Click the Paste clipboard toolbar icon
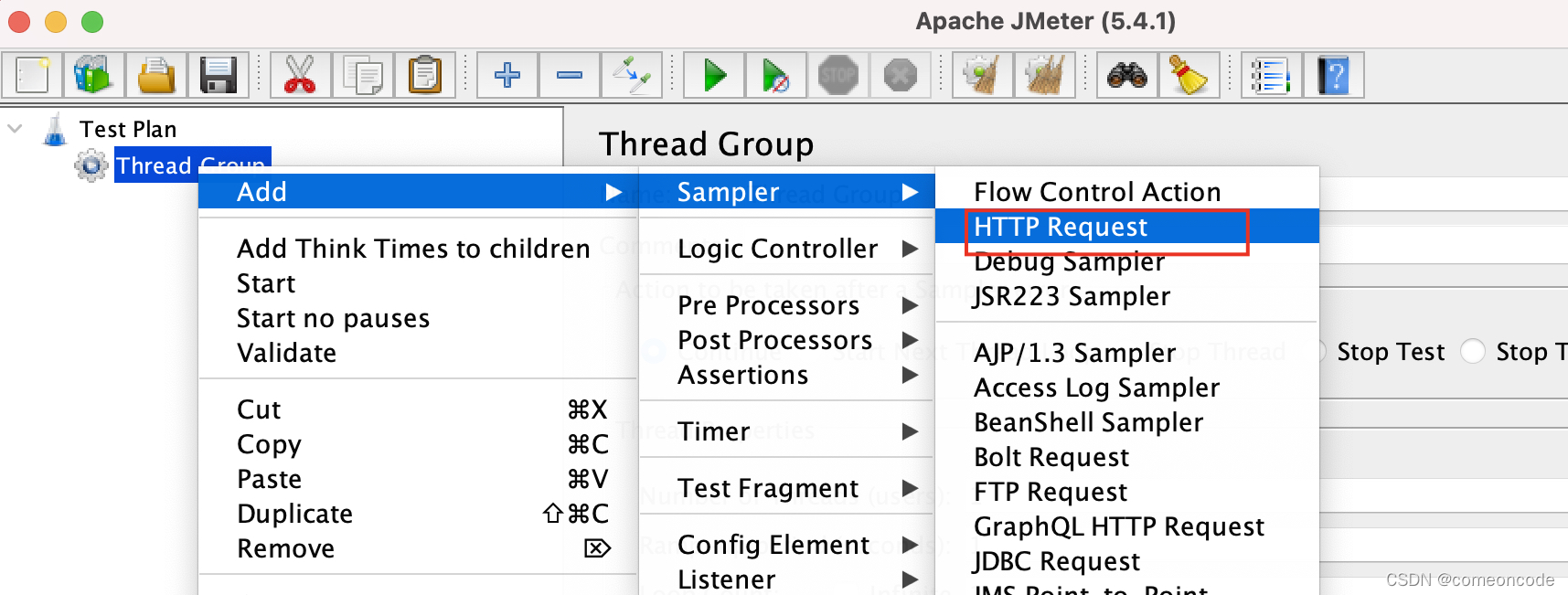1568x595 pixels. pyautogui.click(x=424, y=75)
